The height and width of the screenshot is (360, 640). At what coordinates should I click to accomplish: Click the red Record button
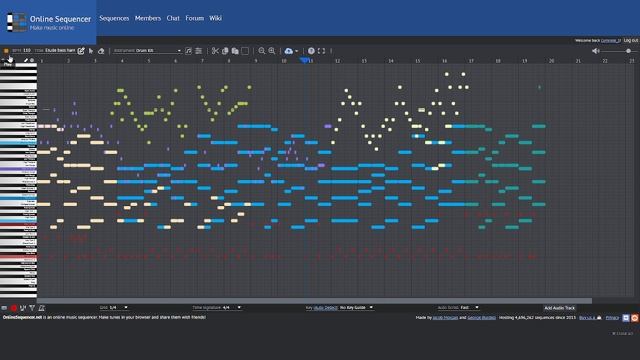[13, 308]
